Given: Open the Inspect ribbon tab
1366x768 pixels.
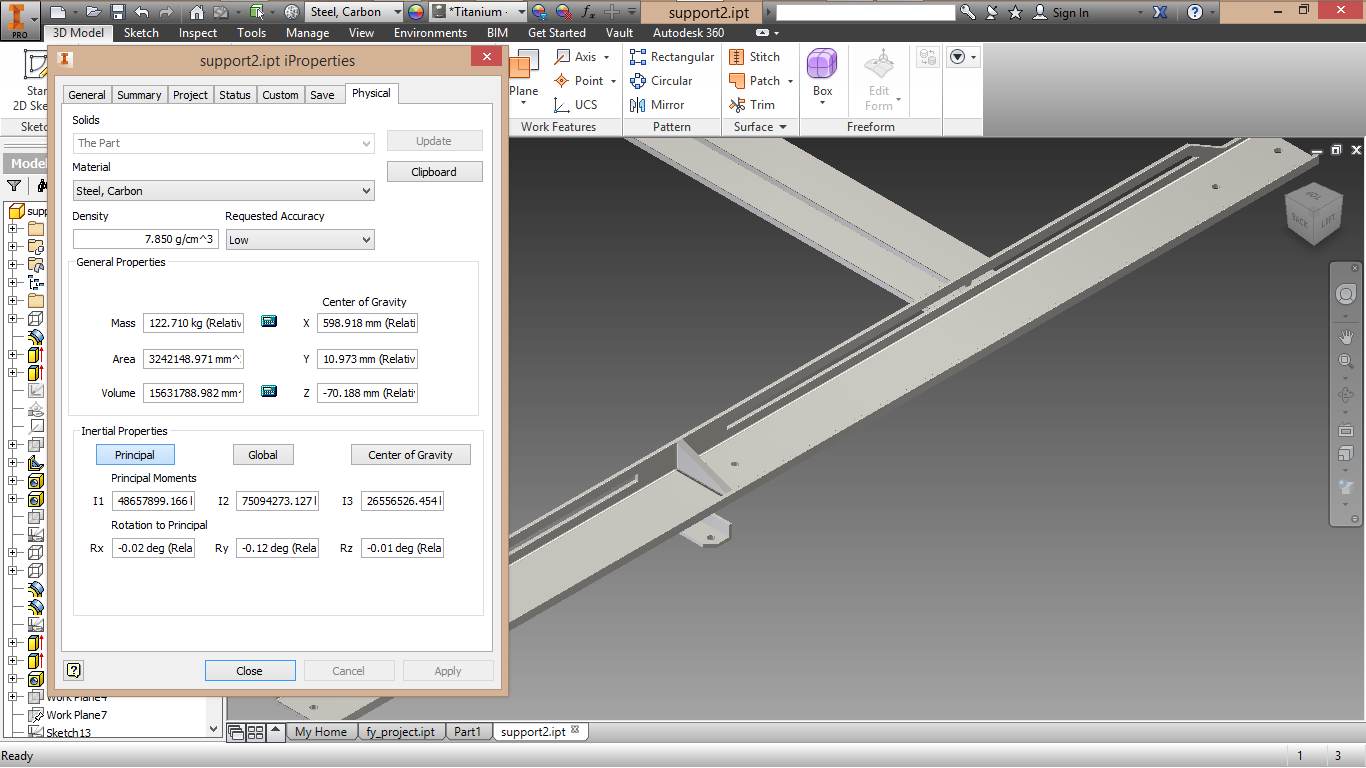Looking at the screenshot, I should click(x=198, y=33).
